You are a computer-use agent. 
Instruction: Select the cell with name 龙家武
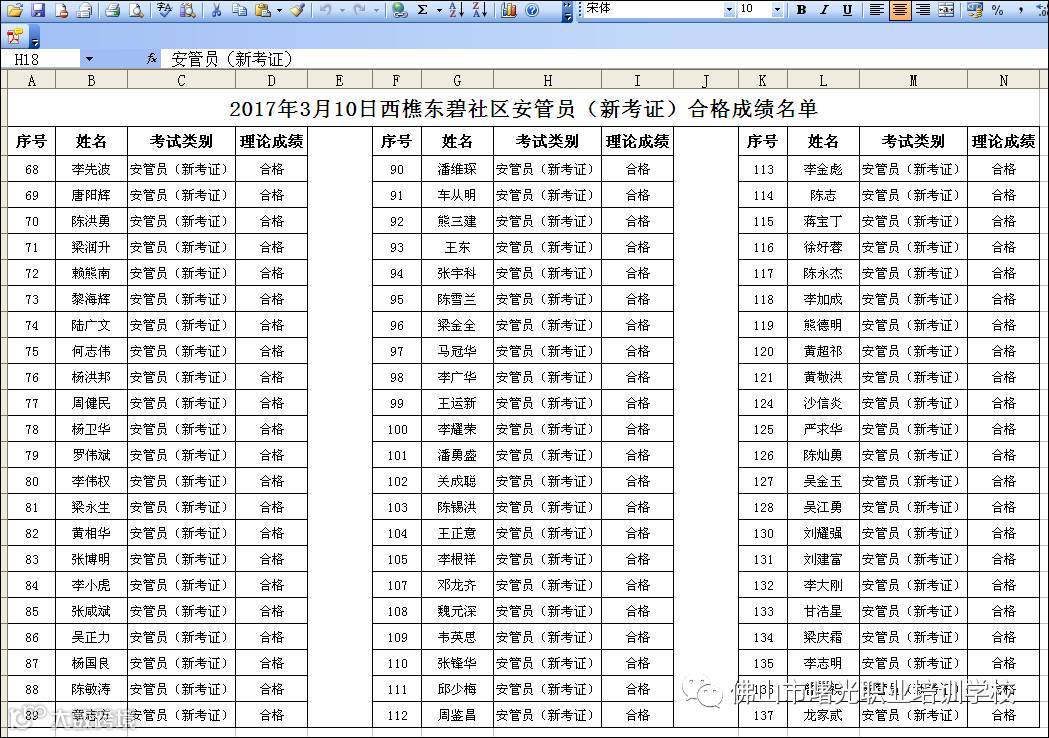pyautogui.click(x=823, y=715)
